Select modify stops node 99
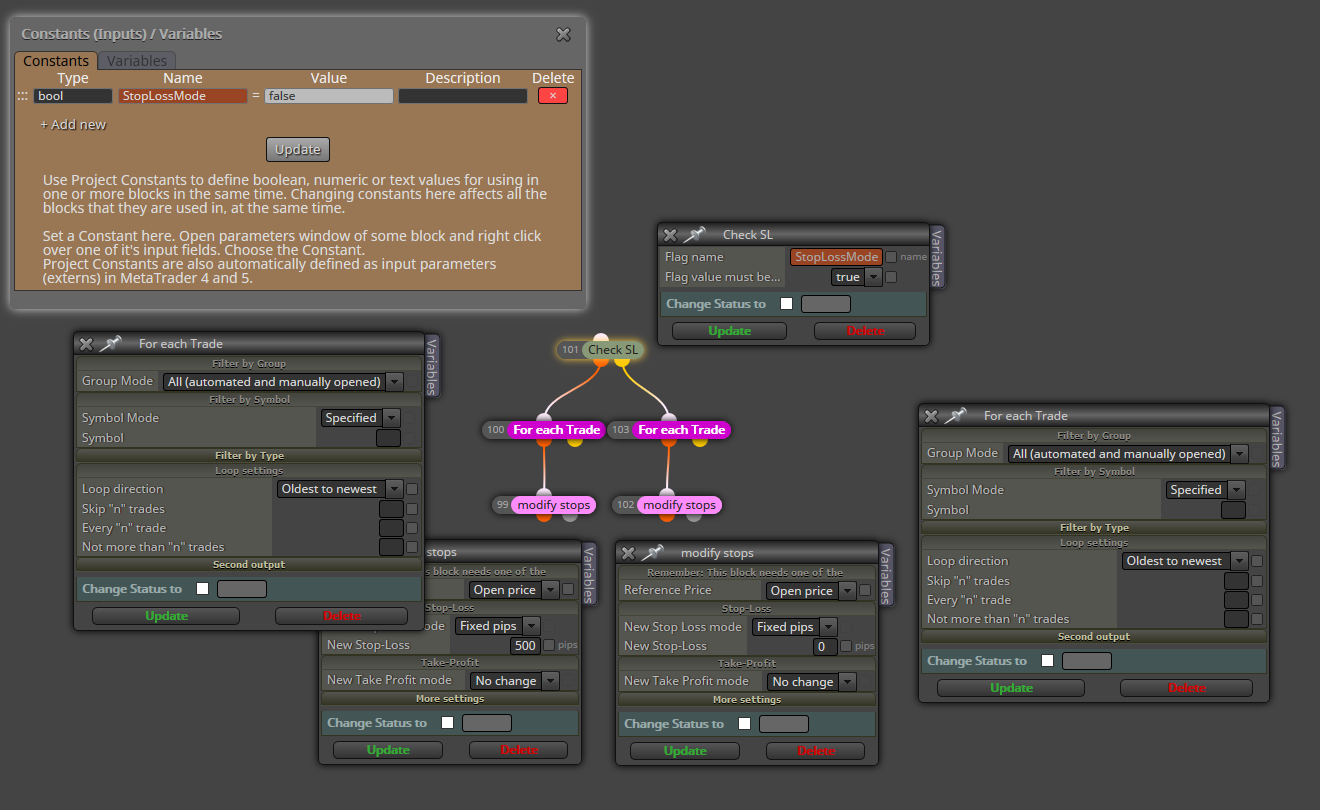The image size is (1320, 810). pyautogui.click(x=544, y=505)
